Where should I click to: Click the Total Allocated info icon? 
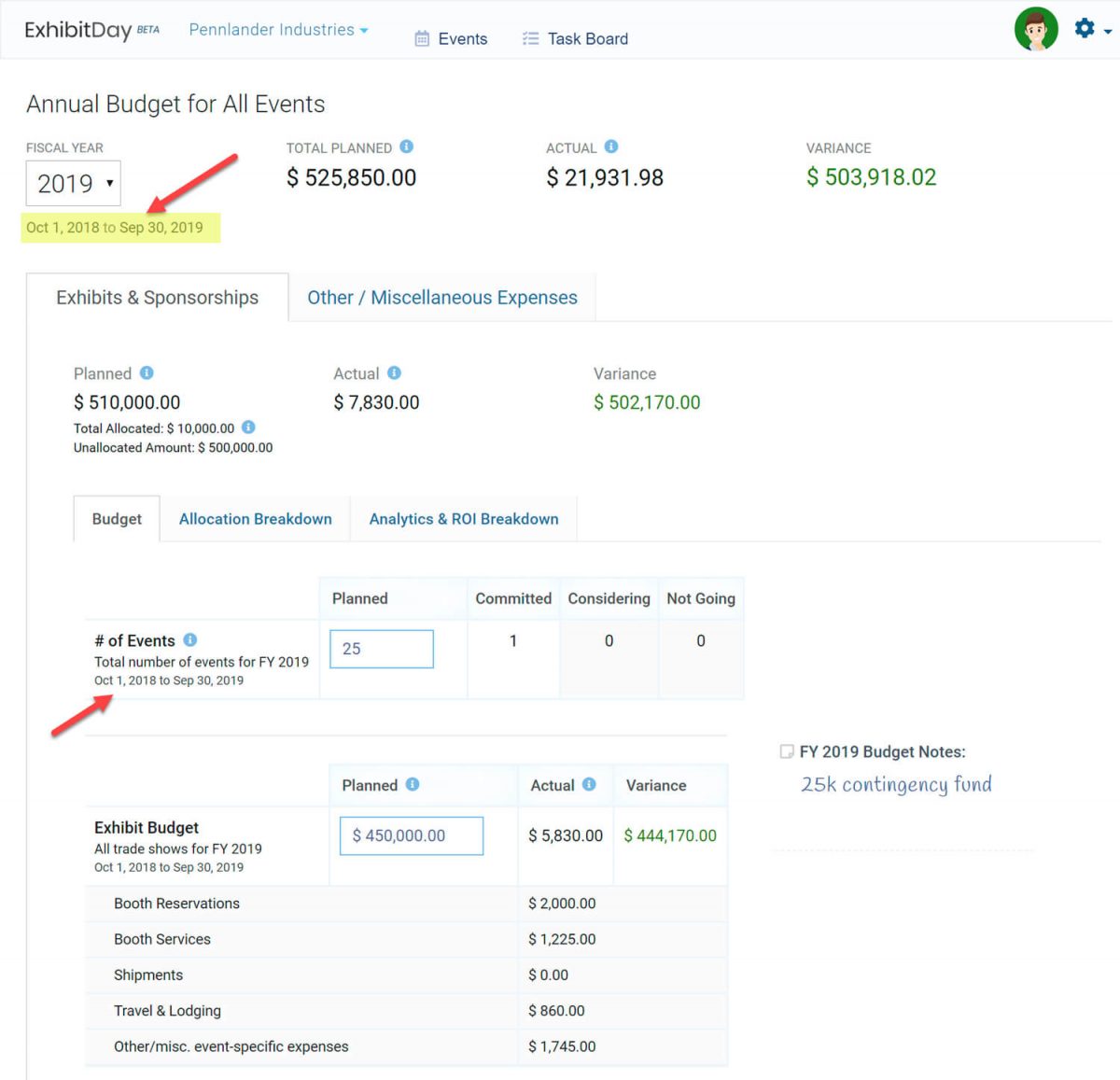click(248, 428)
